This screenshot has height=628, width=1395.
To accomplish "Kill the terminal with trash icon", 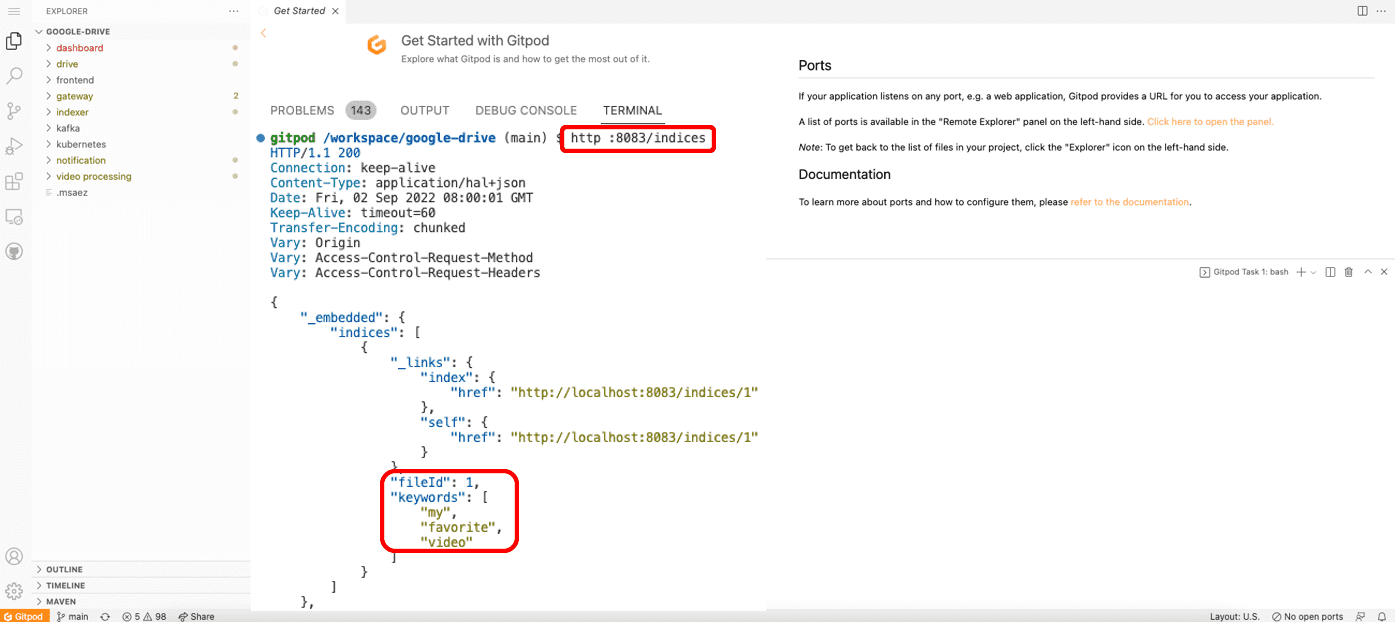I will (1348, 272).
